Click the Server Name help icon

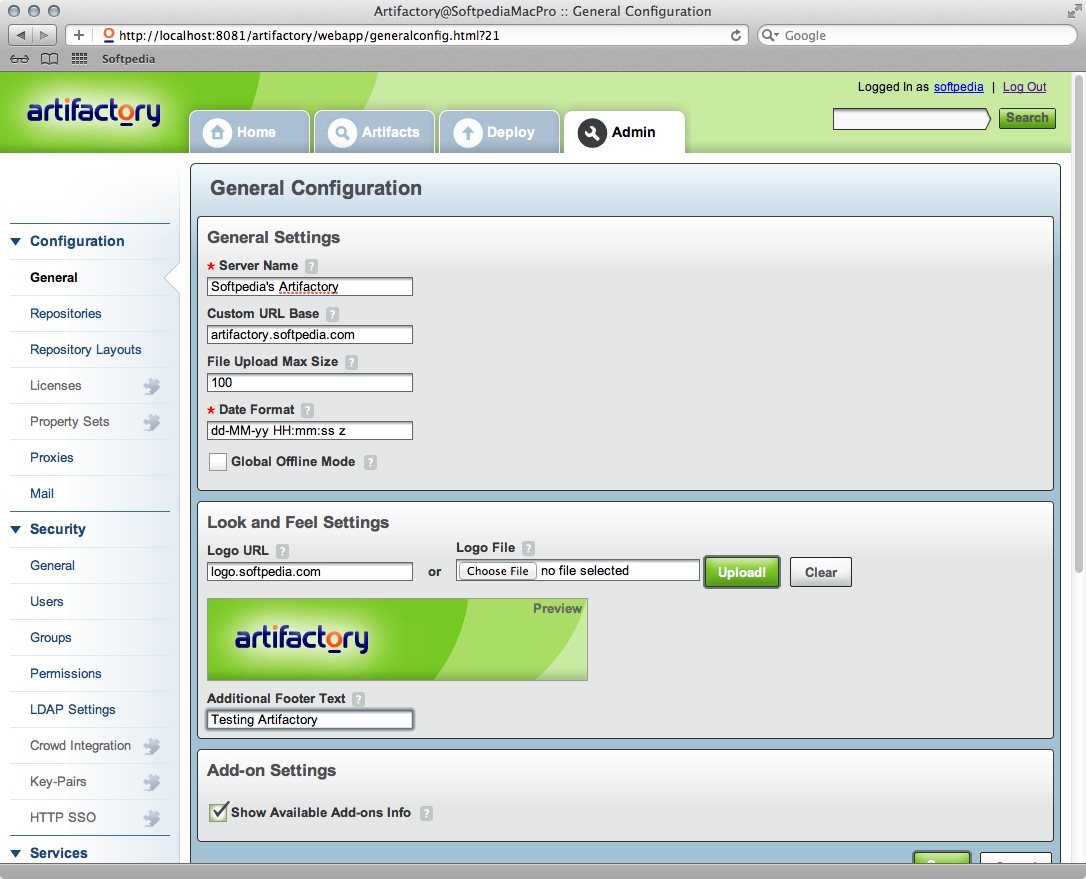tap(312, 266)
